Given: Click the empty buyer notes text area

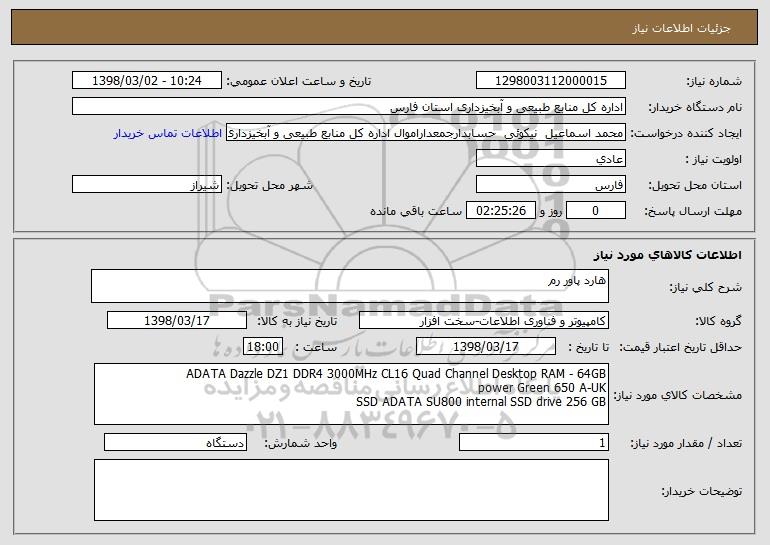Looking at the screenshot, I should click(x=351, y=490).
